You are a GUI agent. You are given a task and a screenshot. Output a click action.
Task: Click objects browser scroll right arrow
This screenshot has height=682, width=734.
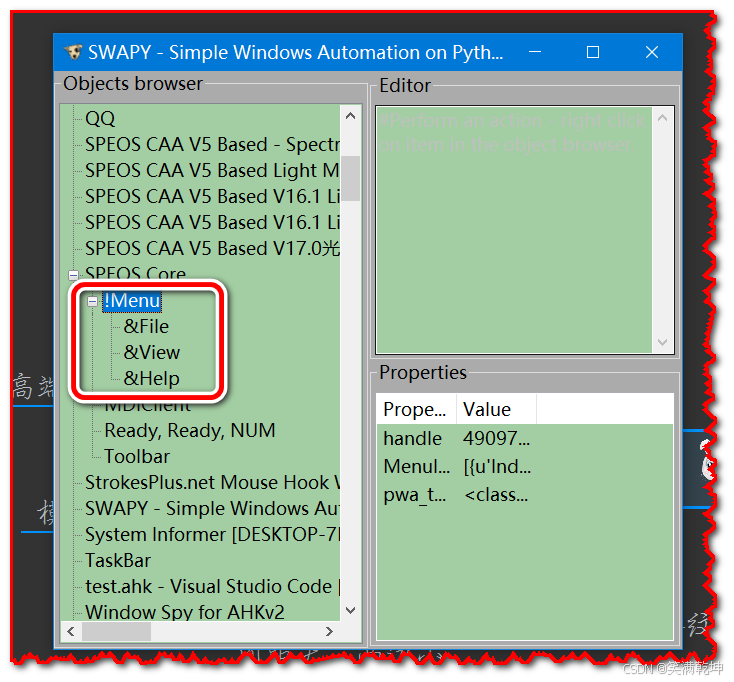point(329,631)
